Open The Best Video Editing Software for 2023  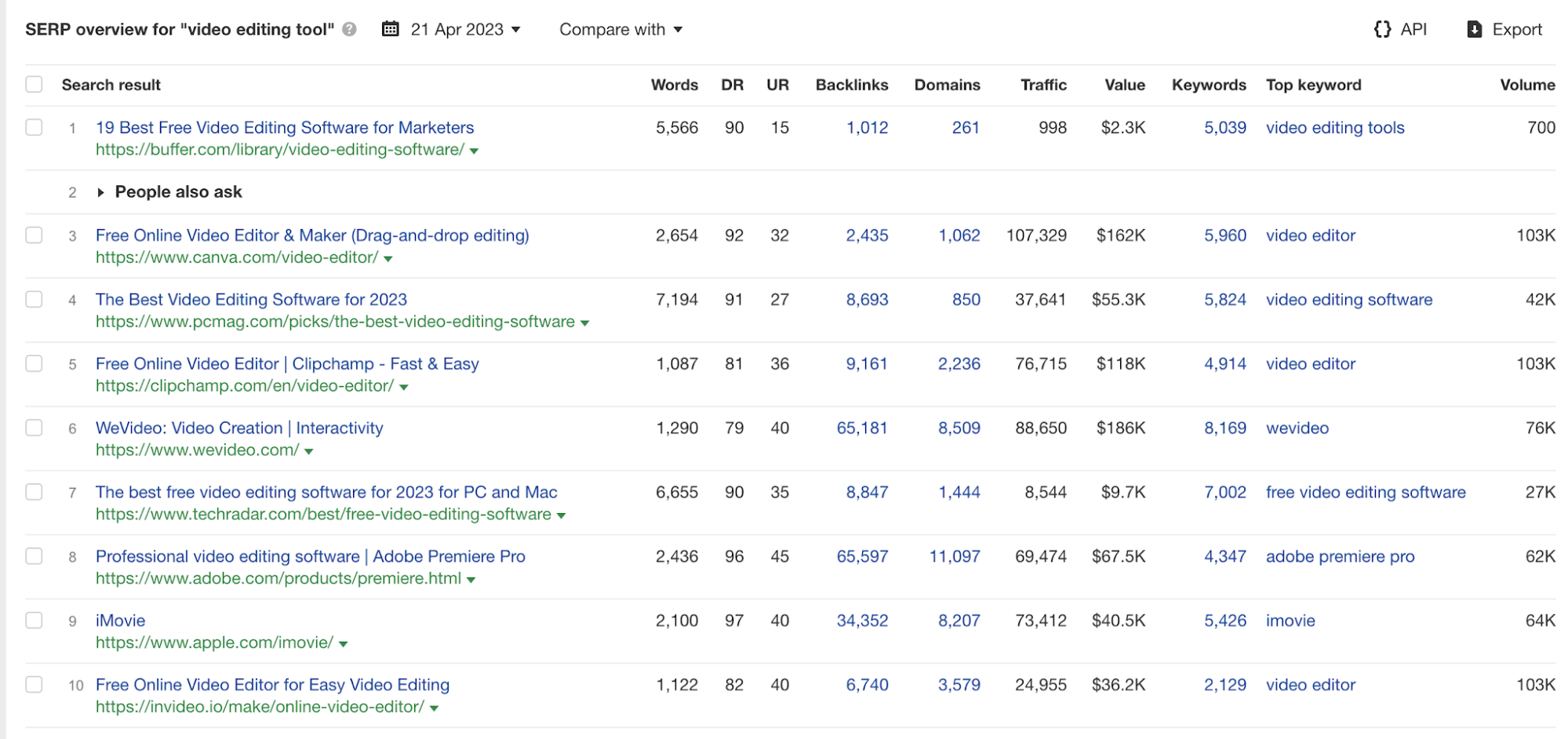point(251,300)
